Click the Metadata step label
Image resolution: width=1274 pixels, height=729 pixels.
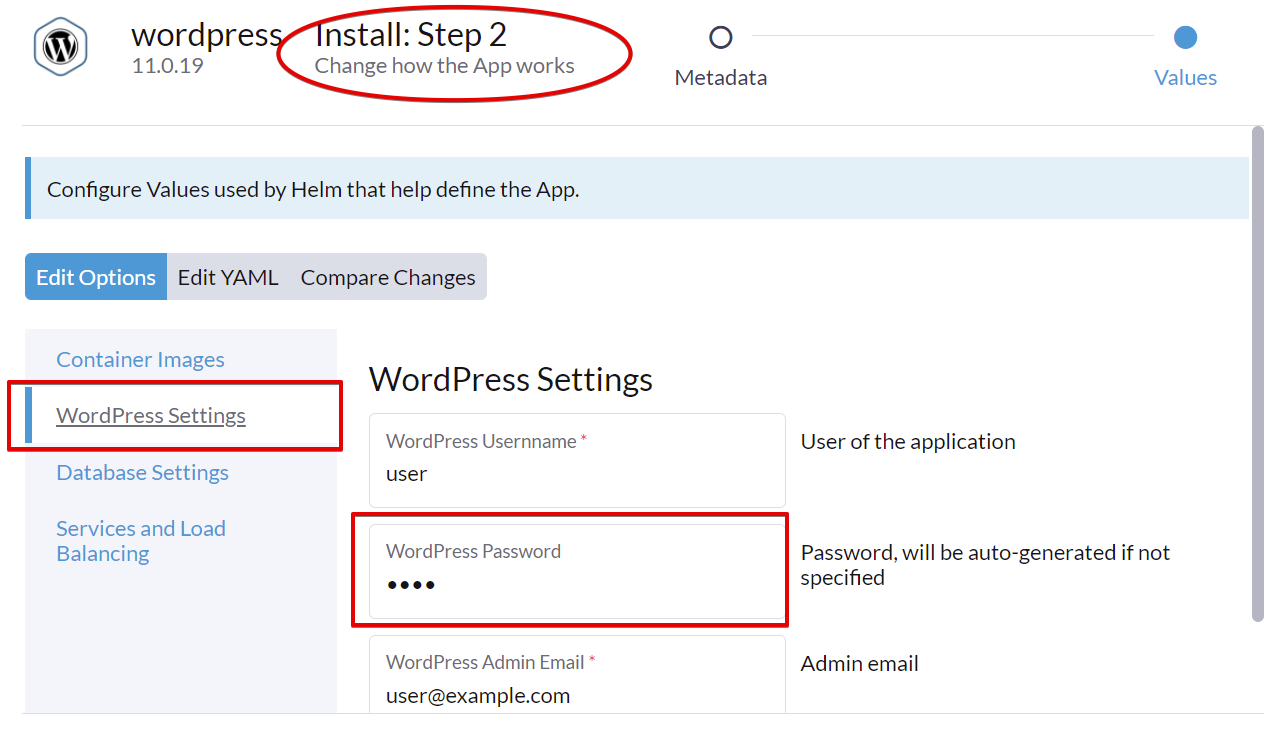(x=720, y=78)
